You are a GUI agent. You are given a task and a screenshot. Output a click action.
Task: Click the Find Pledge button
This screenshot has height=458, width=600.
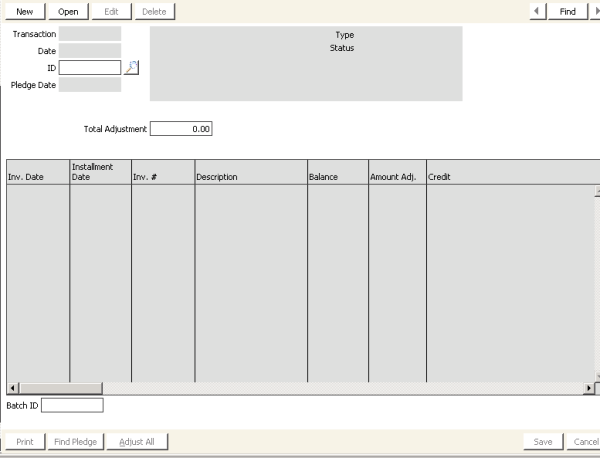tap(76, 442)
